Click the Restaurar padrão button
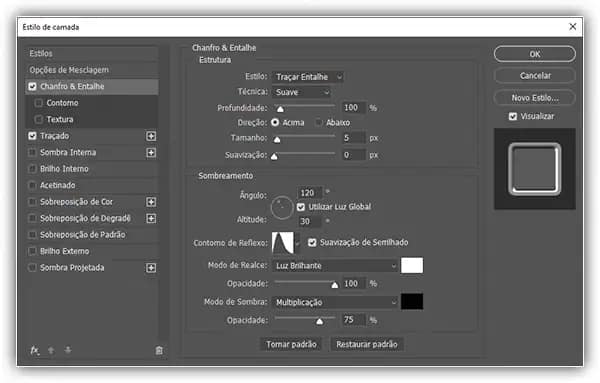Viewport: 600px width, 383px height. [x=367, y=344]
